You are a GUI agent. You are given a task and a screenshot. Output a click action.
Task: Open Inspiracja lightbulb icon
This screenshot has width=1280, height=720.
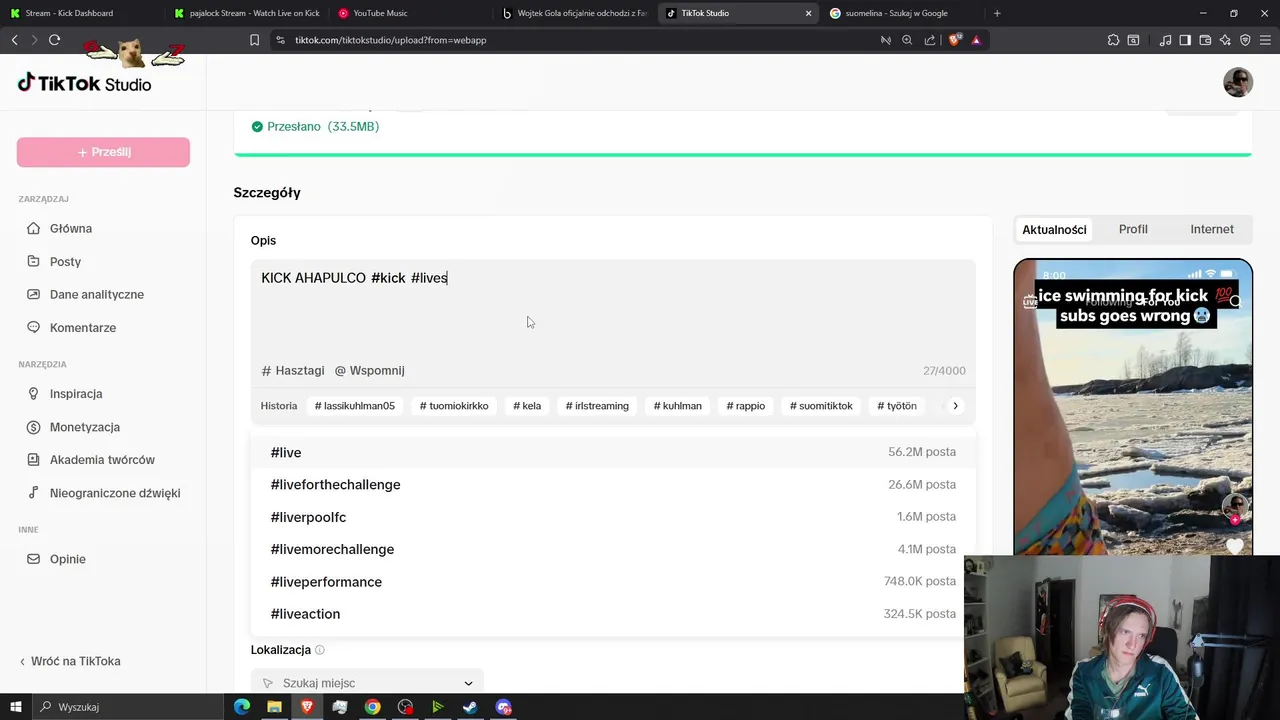pyautogui.click(x=33, y=393)
